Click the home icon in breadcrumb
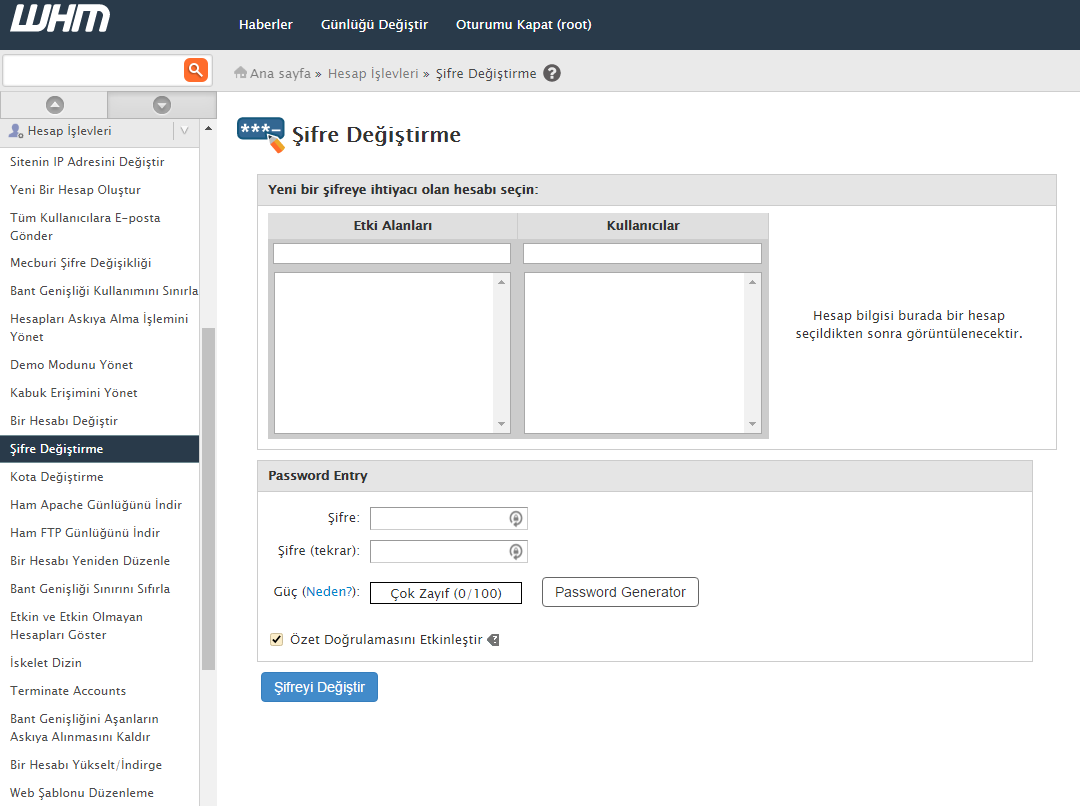 [240, 73]
